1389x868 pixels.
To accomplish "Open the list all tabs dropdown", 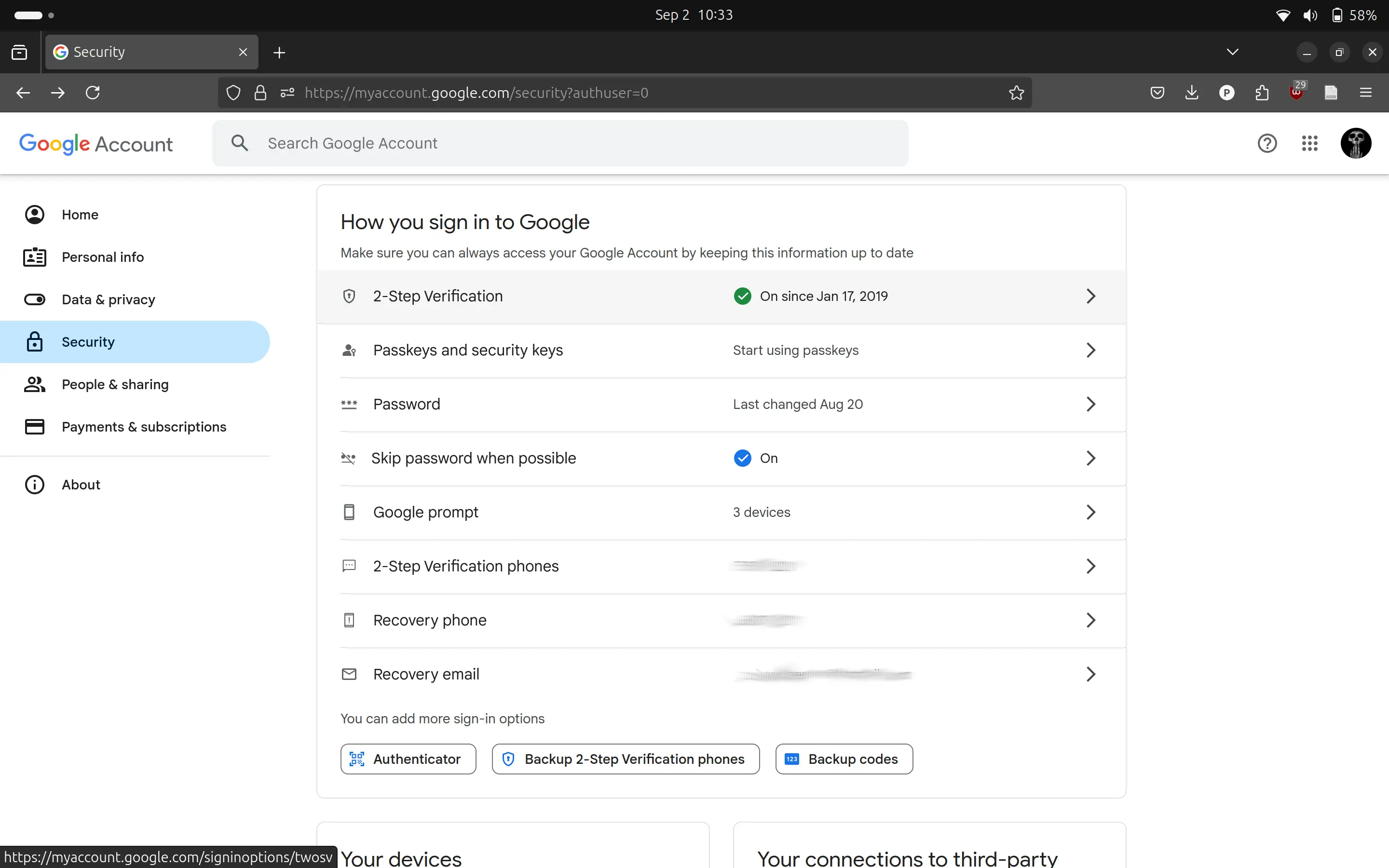I will [x=1232, y=52].
